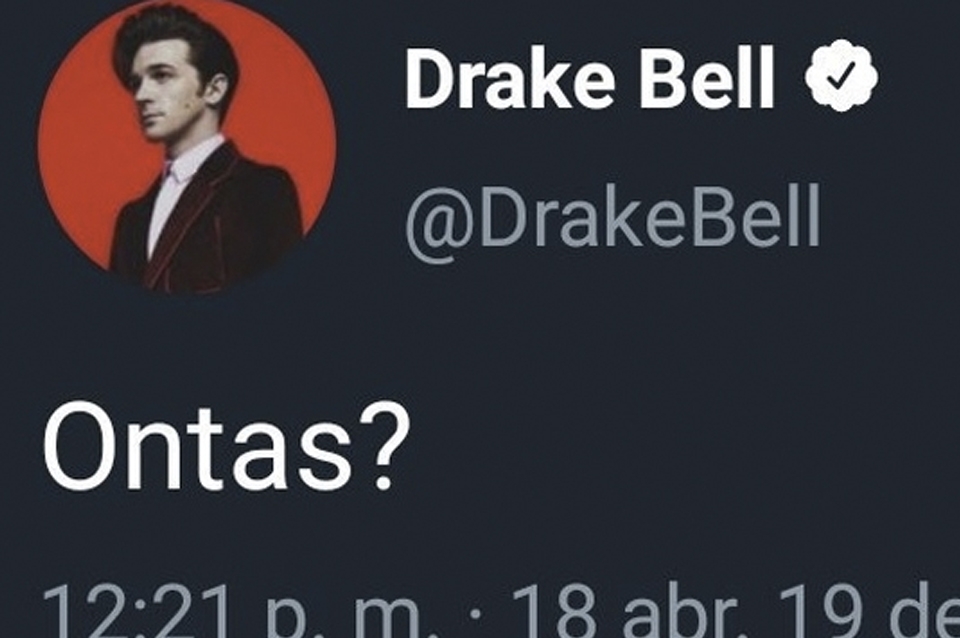Click the @ symbol of the handle
This screenshot has height=638, width=960.
pyautogui.click(x=441, y=223)
